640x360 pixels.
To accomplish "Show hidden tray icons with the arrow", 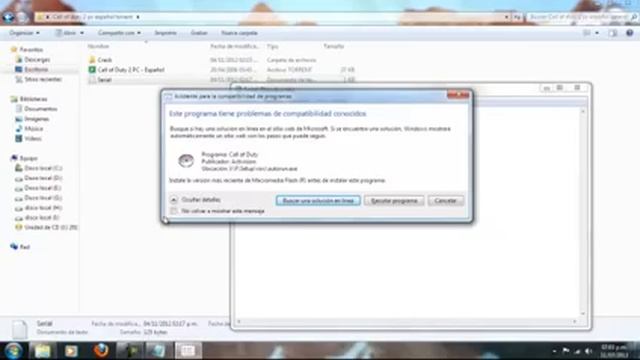I will pos(554,351).
